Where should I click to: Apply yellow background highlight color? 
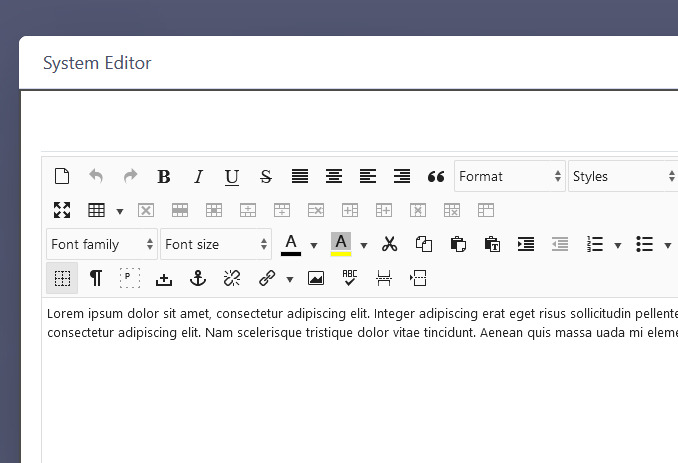click(x=341, y=244)
